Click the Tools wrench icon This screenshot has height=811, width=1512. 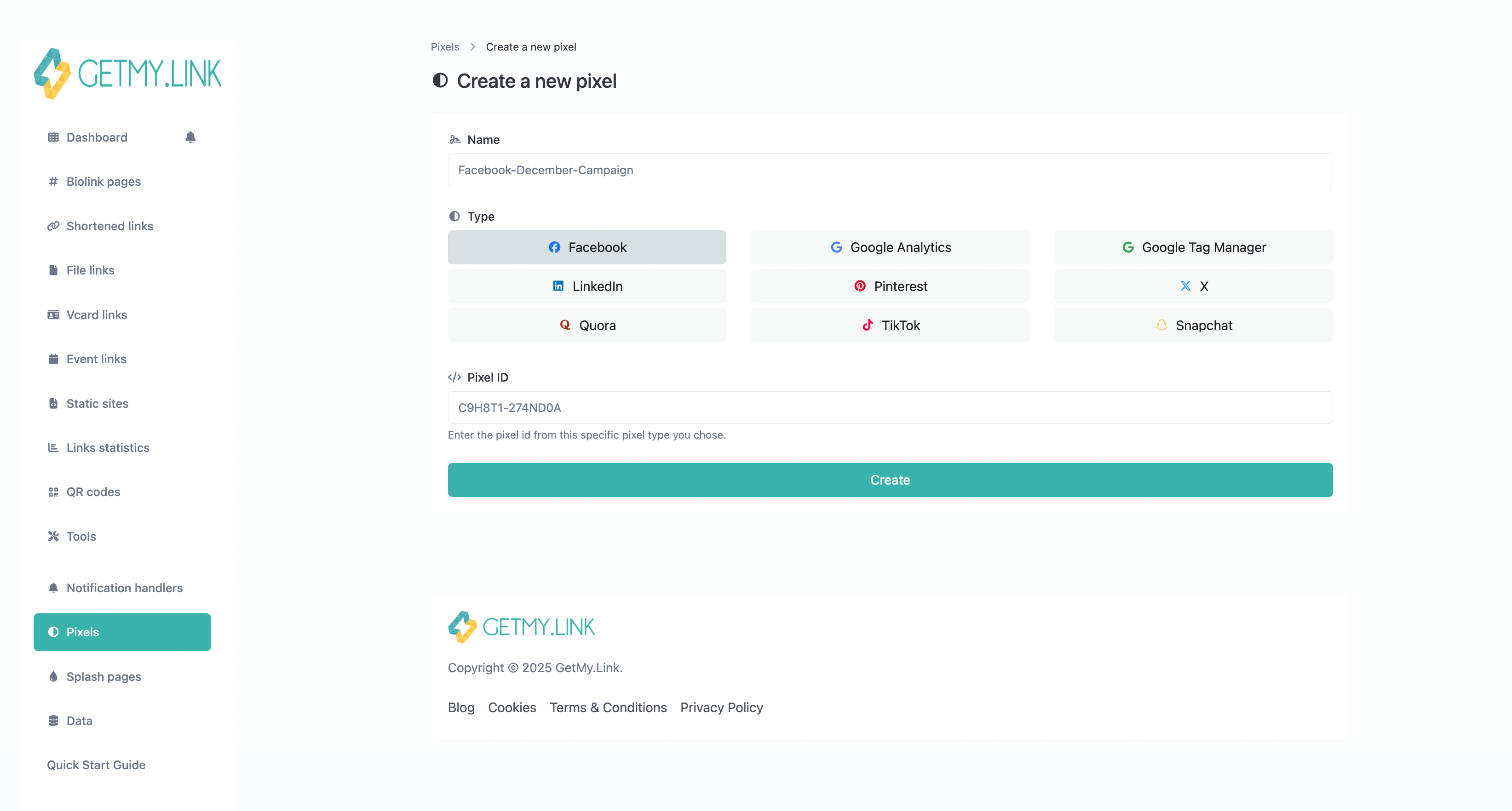(x=53, y=536)
